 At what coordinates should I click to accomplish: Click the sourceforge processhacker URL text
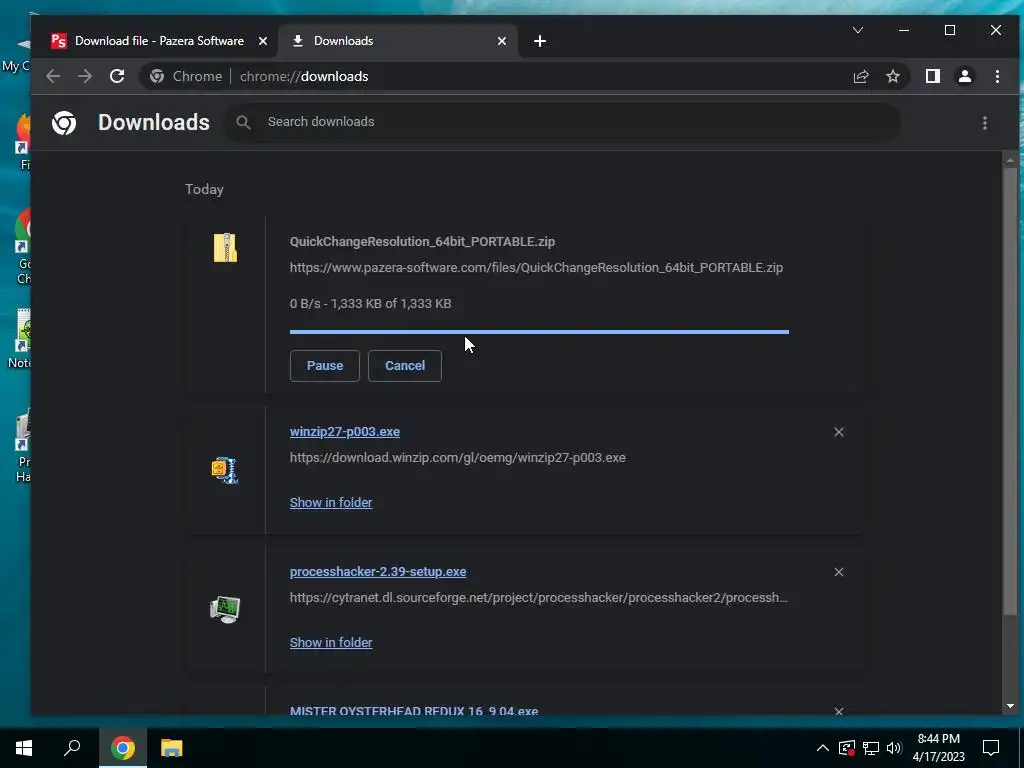tap(539, 598)
